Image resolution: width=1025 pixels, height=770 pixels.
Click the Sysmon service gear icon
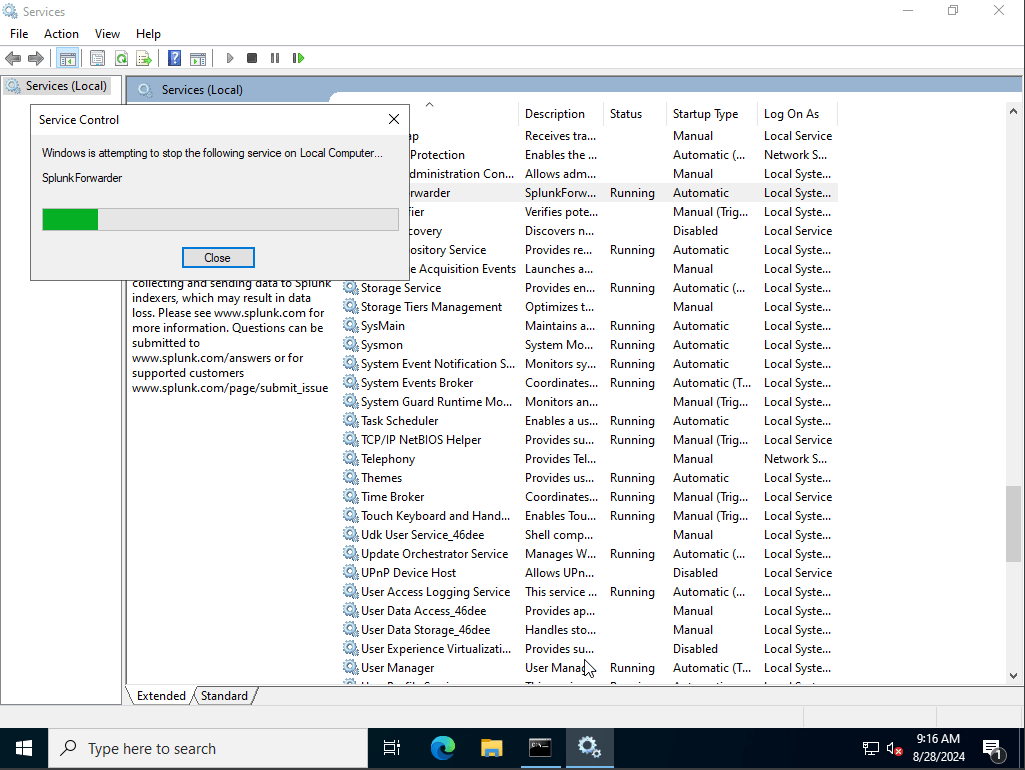(351, 344)
